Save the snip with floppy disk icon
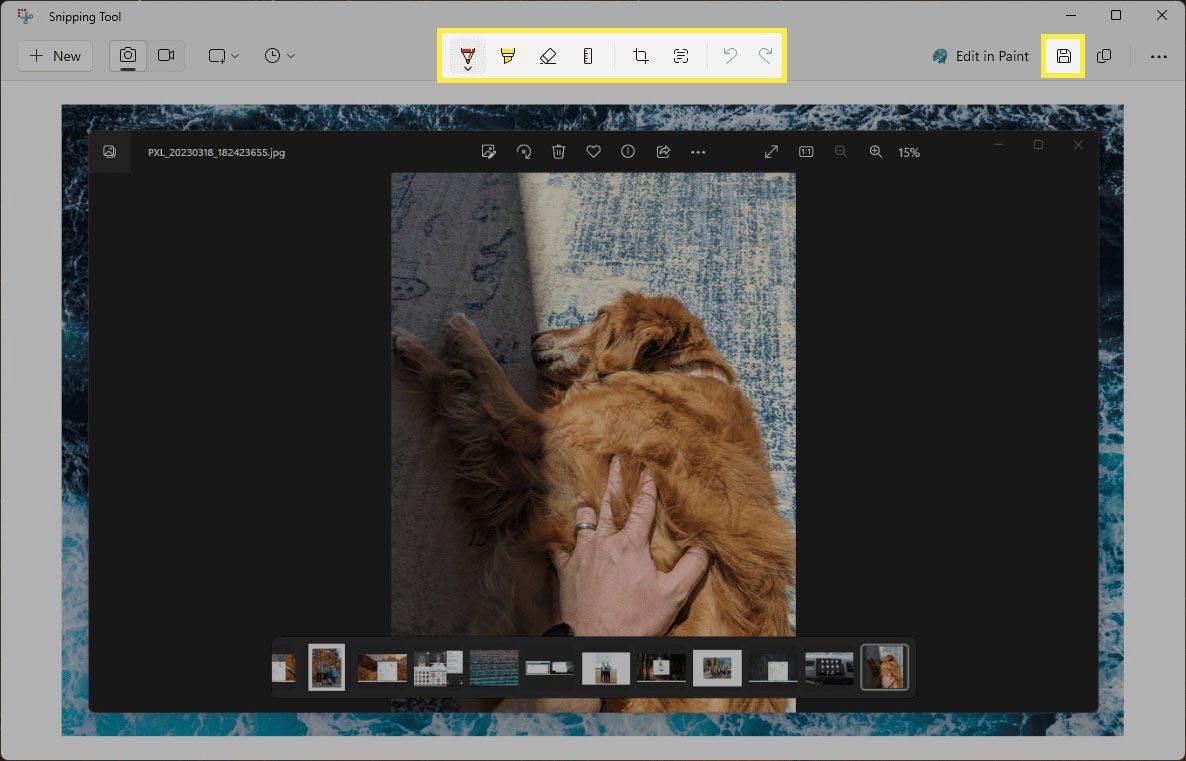Screen dimensions: 1186x761 [x=1064, y=56]
